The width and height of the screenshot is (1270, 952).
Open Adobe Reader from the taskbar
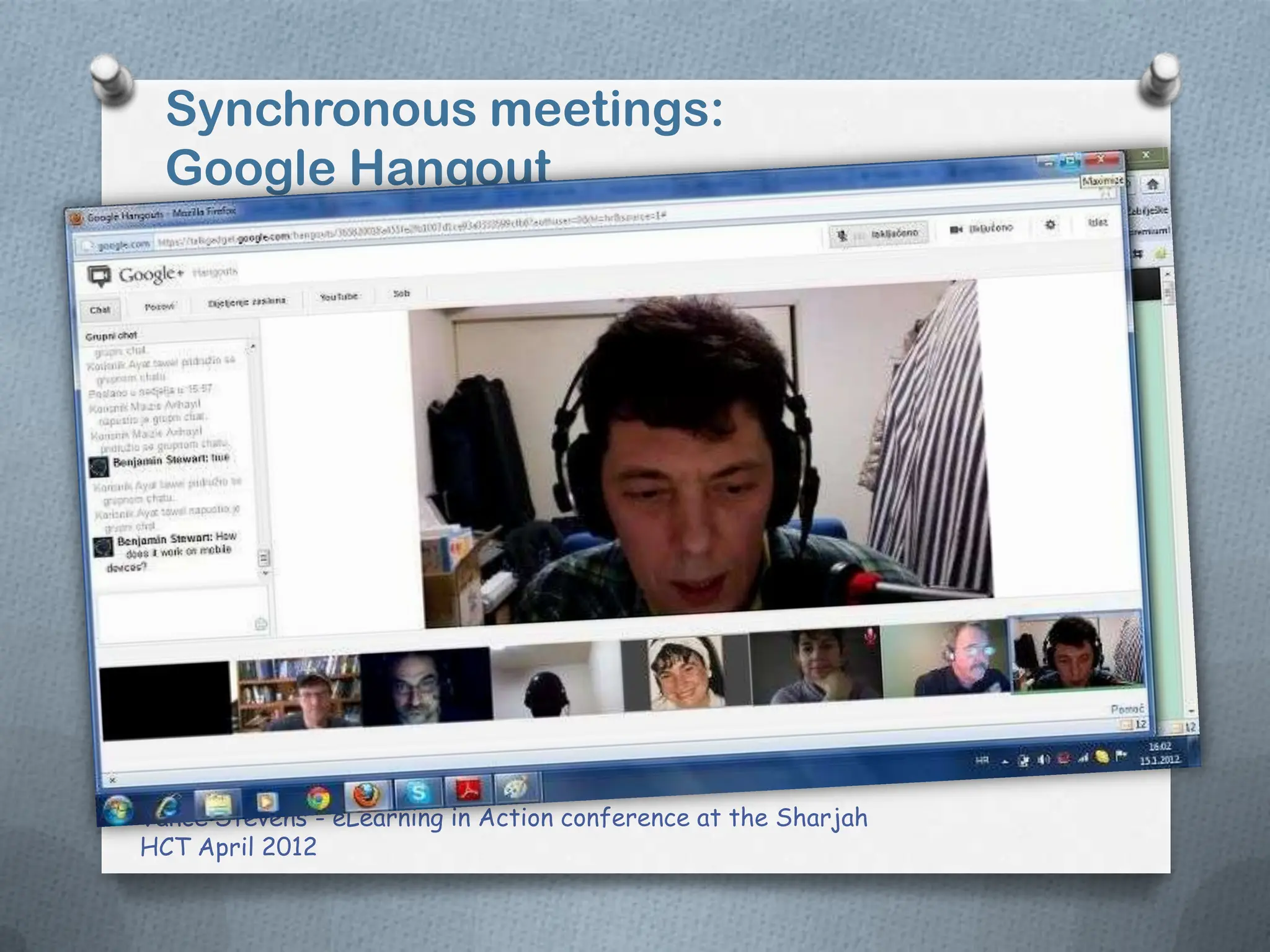tap(469, 790)
